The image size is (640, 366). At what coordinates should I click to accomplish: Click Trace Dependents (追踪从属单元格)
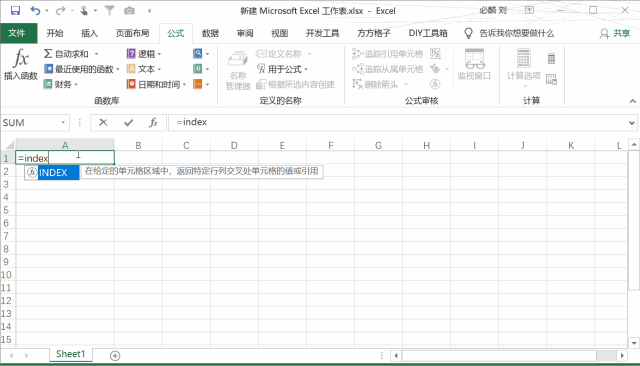click(387, 69)
